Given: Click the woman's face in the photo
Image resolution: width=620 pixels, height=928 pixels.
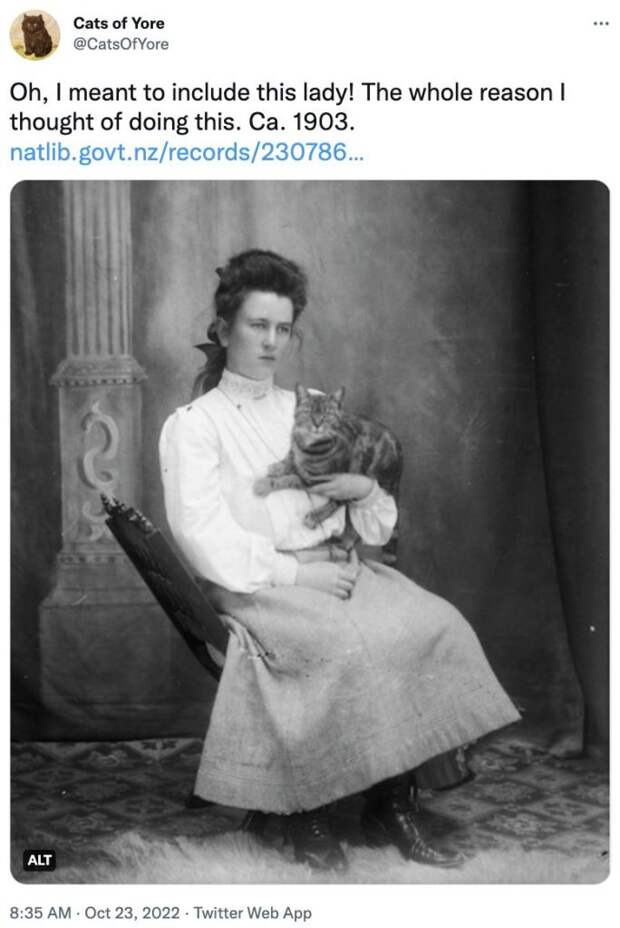Looking at the screenshot, I should click(x=266, y=334).
